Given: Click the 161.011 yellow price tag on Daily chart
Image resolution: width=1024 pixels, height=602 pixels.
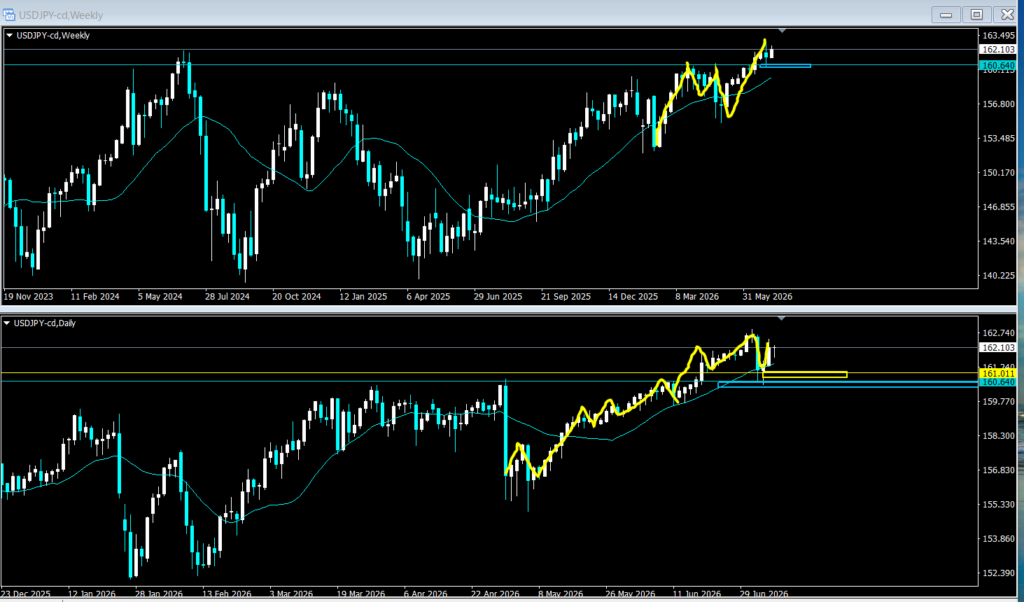Looking at the screenshot, I should point(998,373).
